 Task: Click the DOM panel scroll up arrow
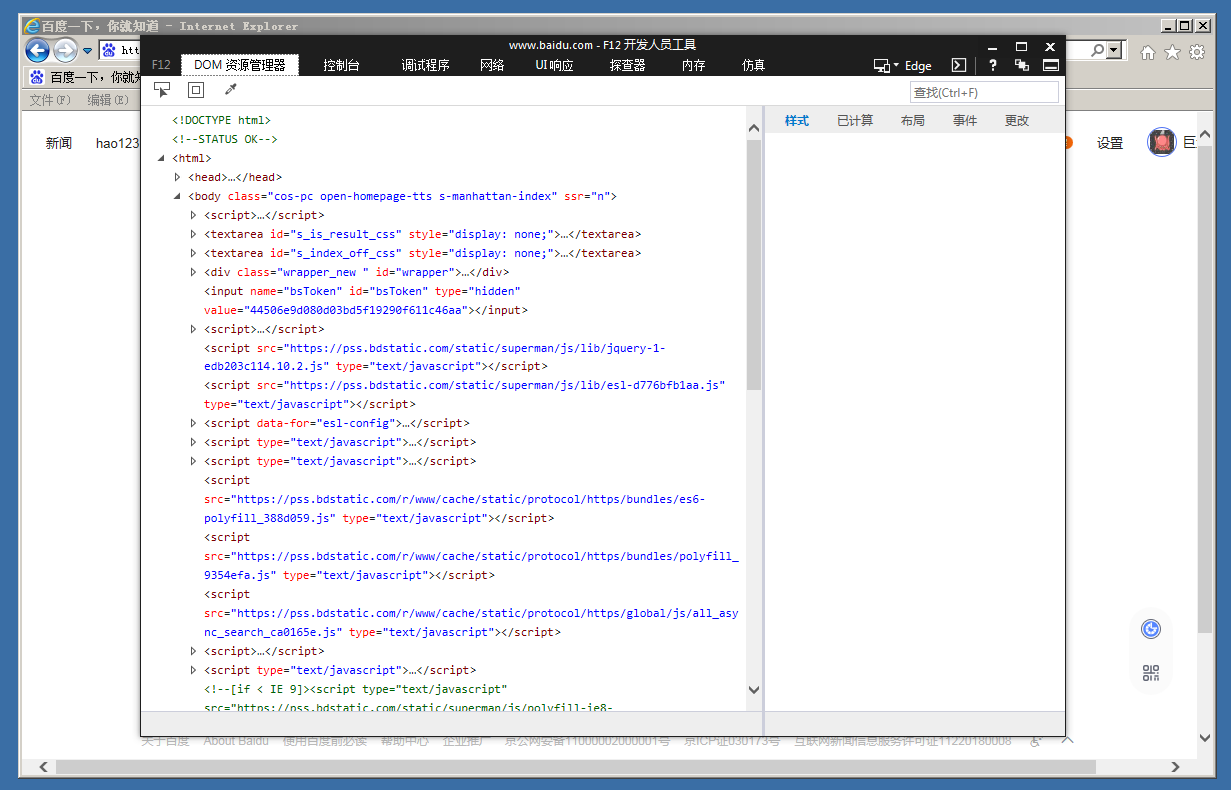(753, 127)
